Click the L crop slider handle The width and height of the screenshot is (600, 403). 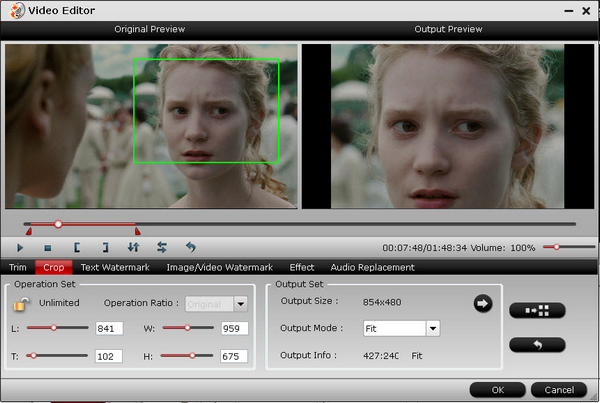tap(54, 328)
